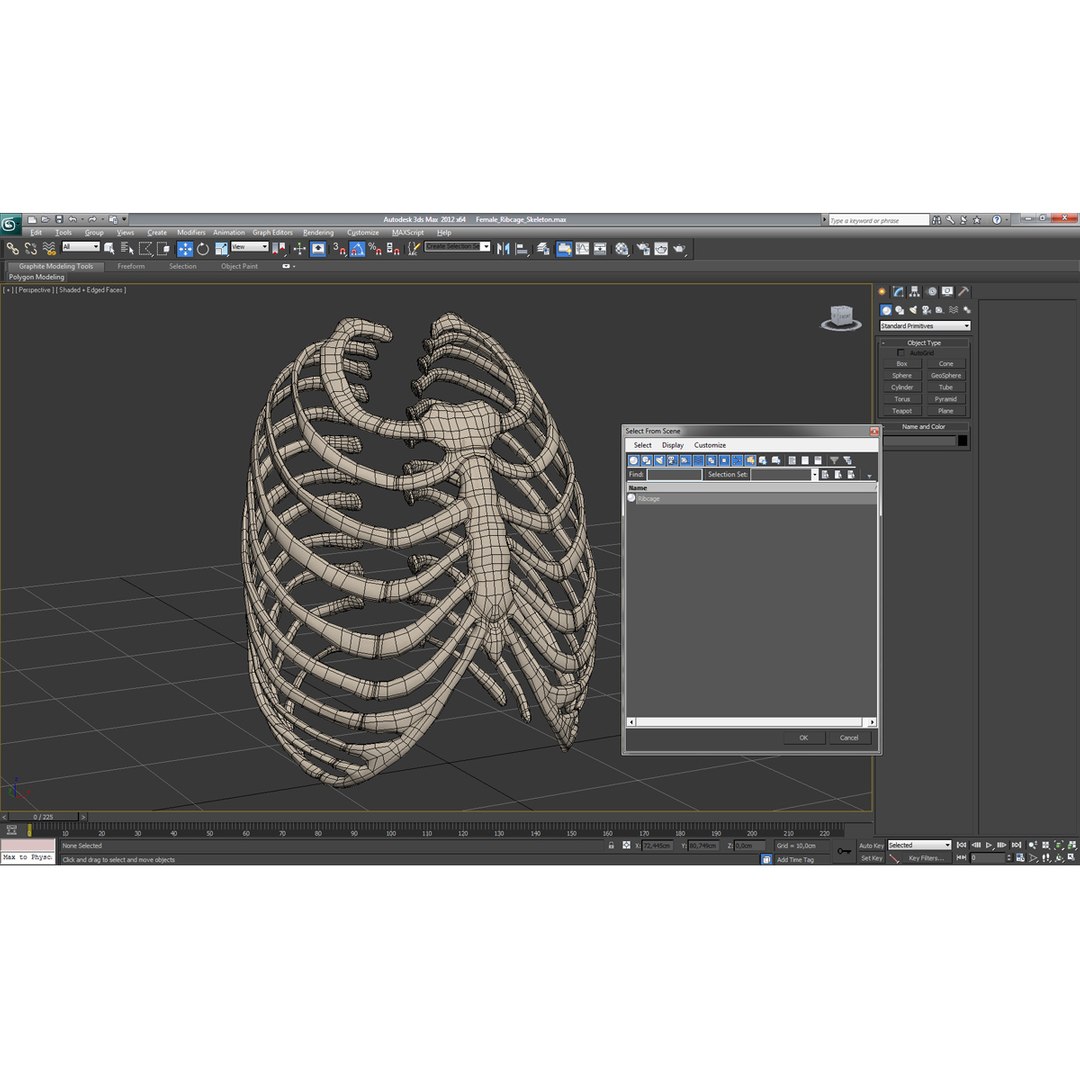Open the Utilities hammer panel tab
1080x1080 pixels.
pyautogui.click(x=964, y=291)
